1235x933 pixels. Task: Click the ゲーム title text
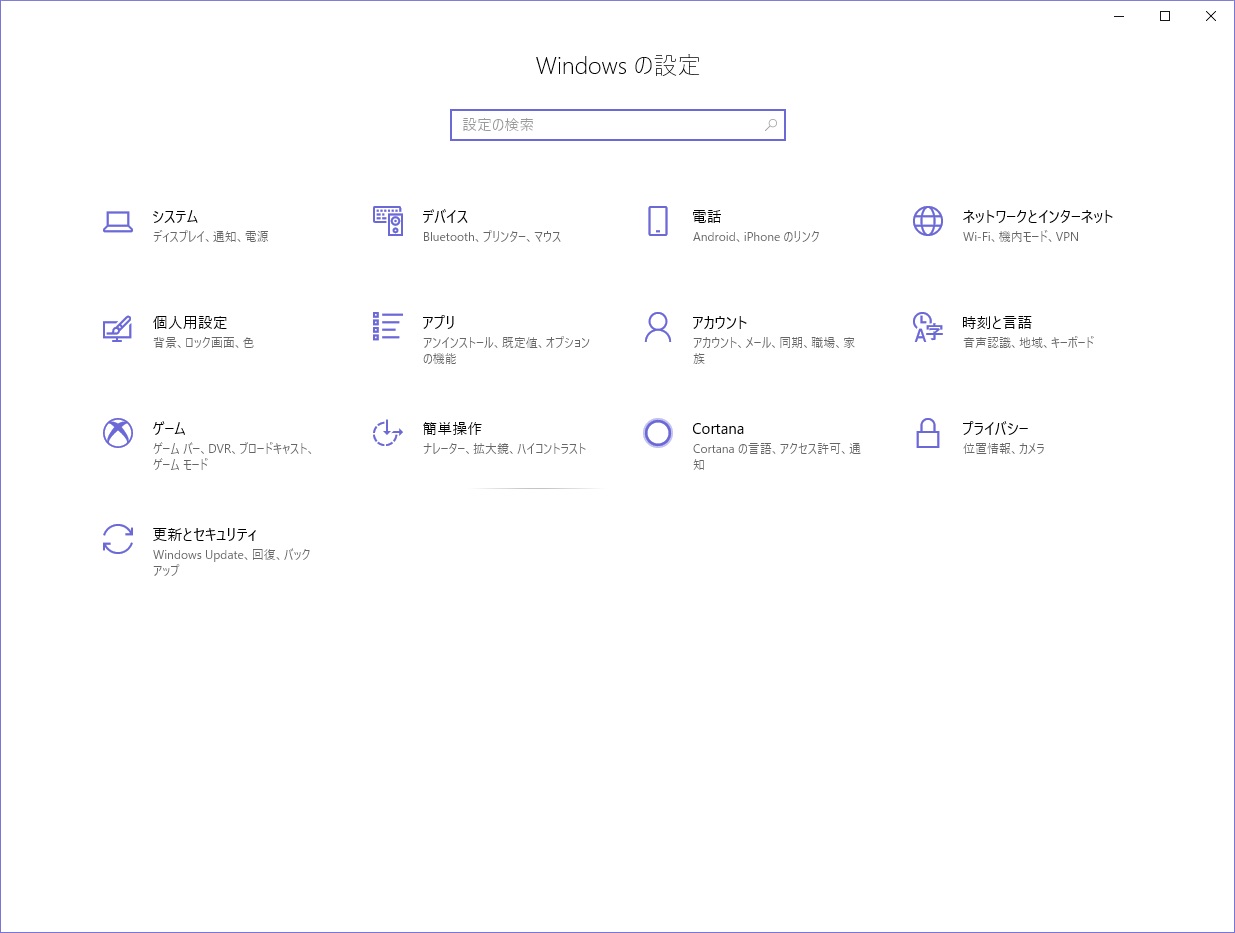point(169,428)
